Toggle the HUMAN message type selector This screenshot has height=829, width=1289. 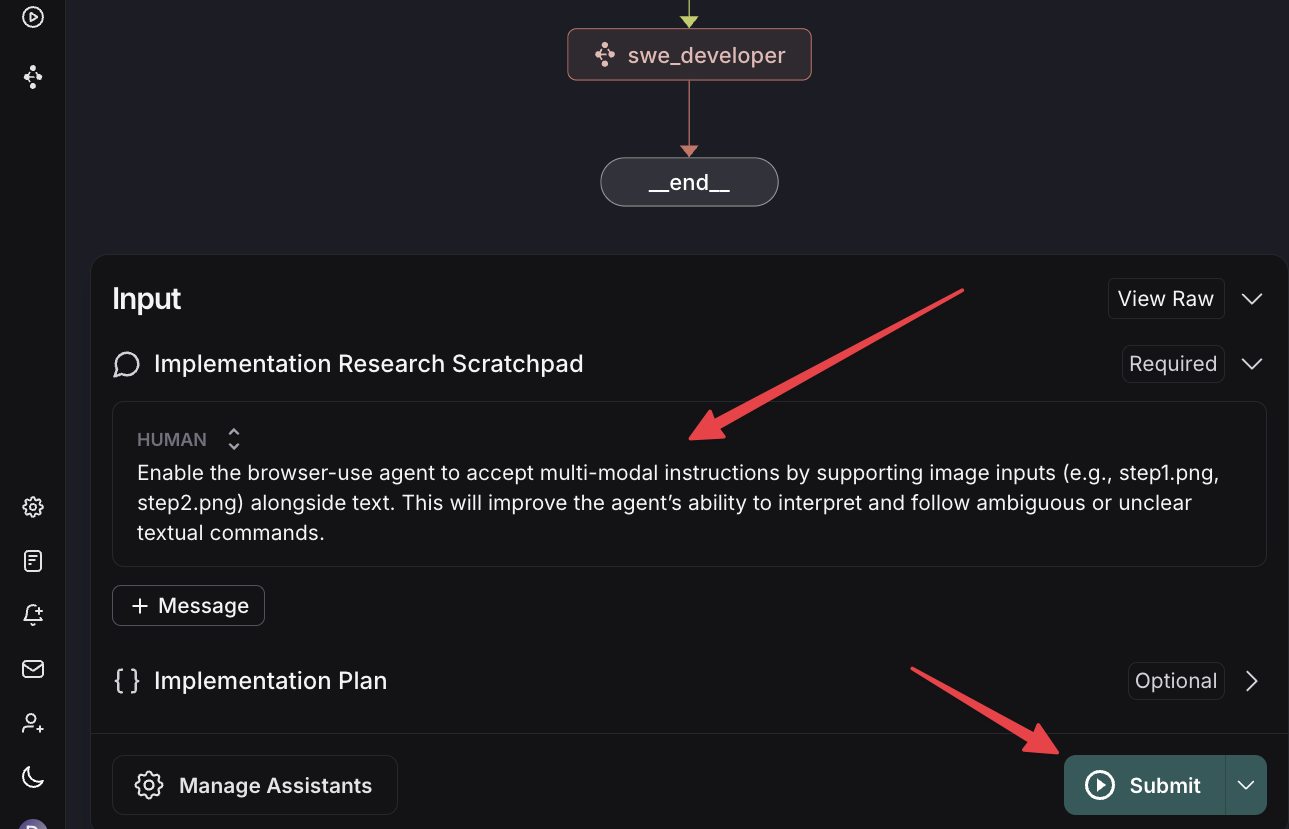[x=234, y=439]
